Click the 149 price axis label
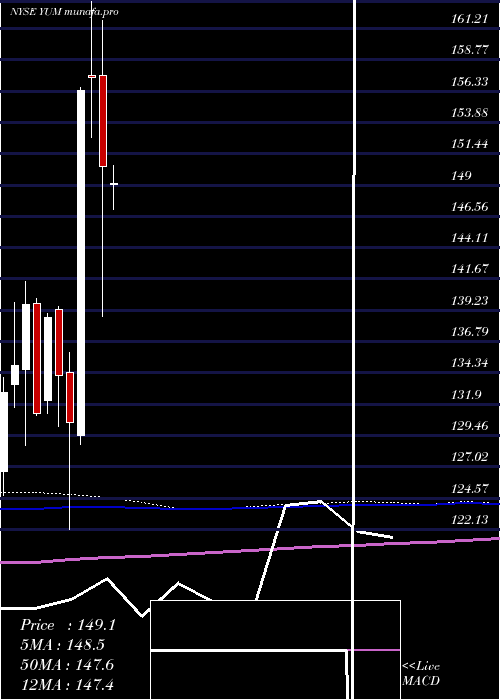The image size is (500, 700). coord(461,175)
